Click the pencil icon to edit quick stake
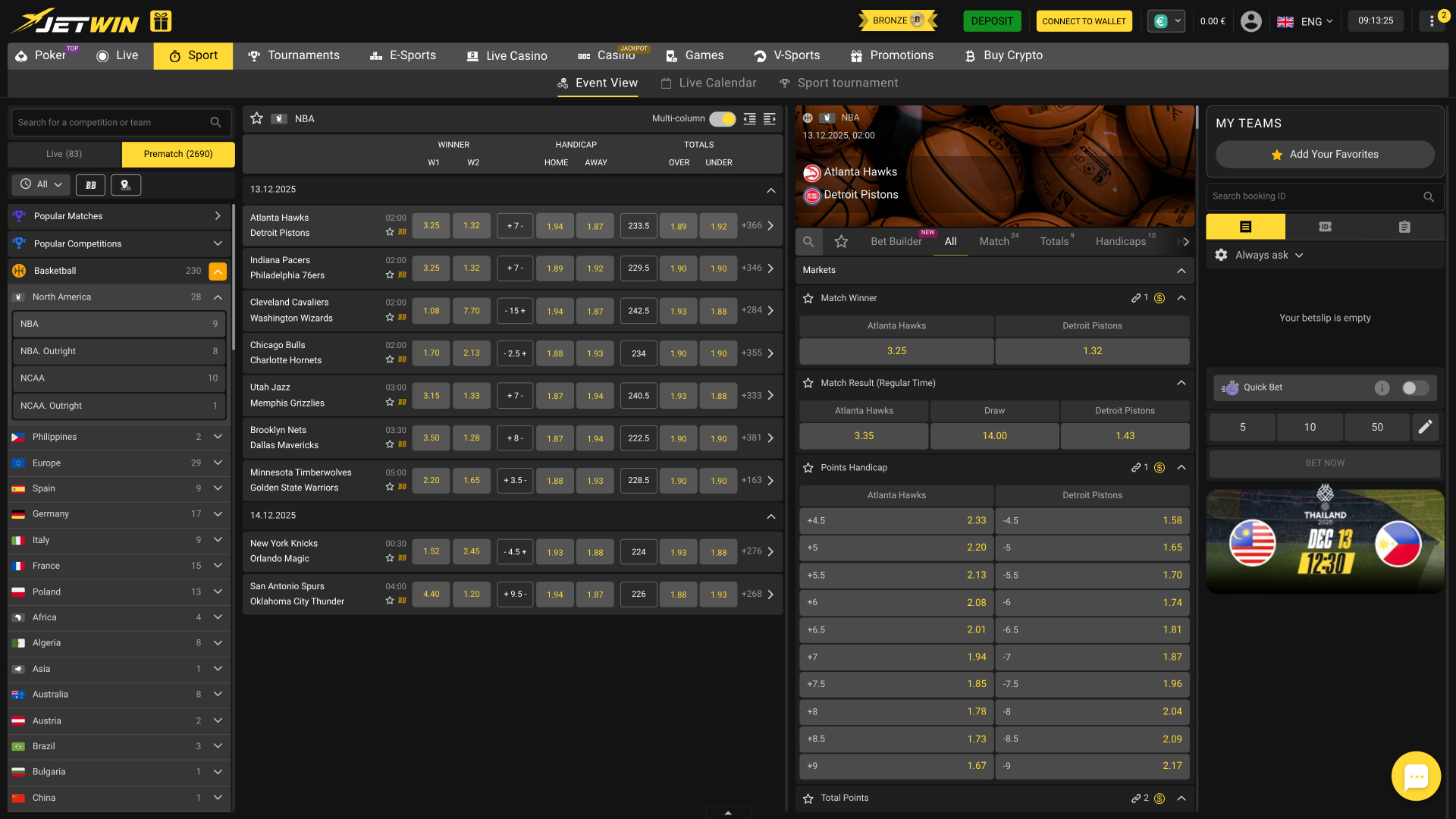The image size is (1456, 819). click(x=1425, y=427)
